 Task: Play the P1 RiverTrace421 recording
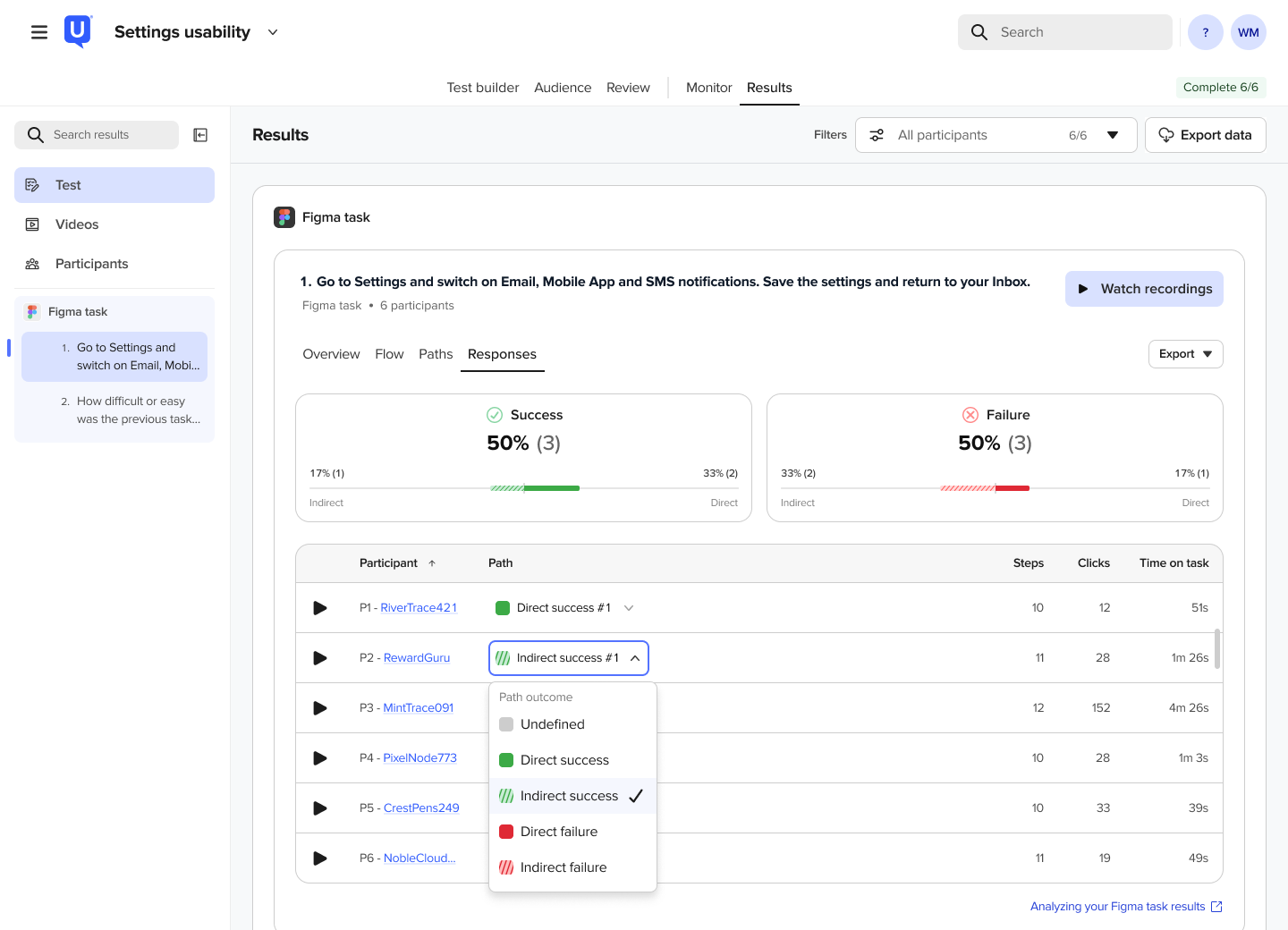(x=320, y=608)
